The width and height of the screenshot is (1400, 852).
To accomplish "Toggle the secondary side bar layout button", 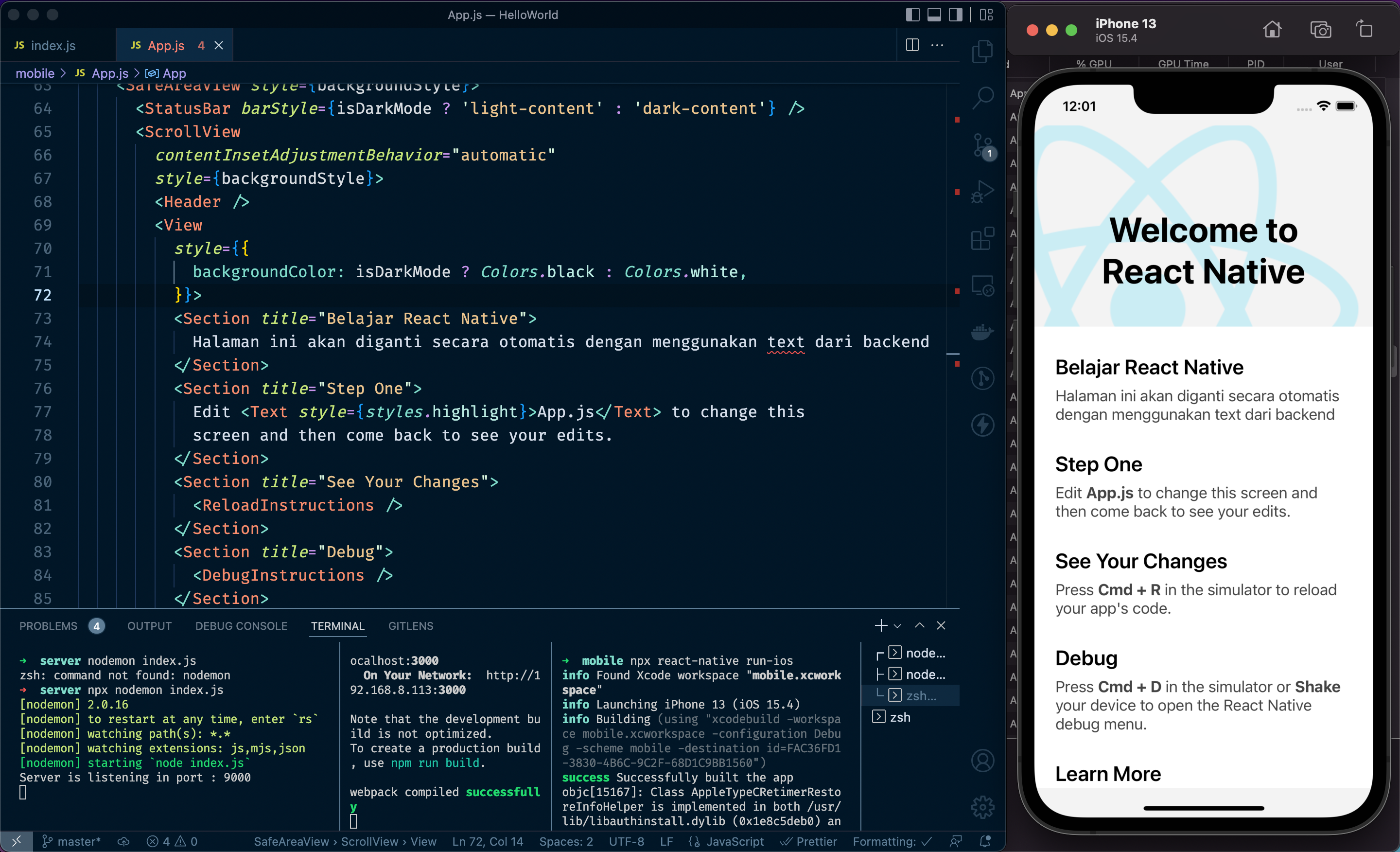I will point(956,15).
